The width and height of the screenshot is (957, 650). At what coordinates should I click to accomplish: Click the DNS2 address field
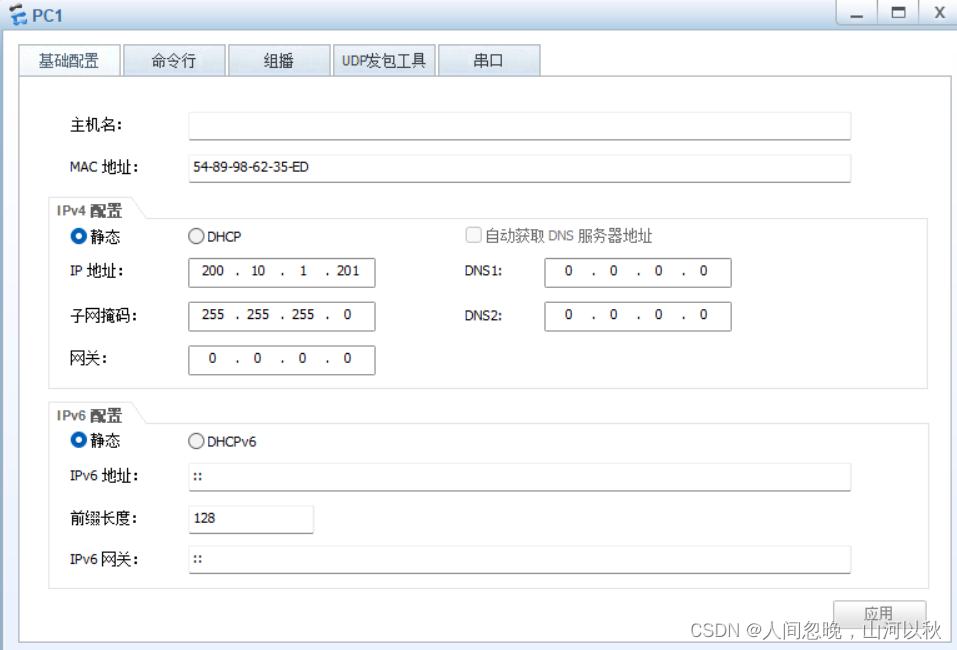[x=638, y=316]
